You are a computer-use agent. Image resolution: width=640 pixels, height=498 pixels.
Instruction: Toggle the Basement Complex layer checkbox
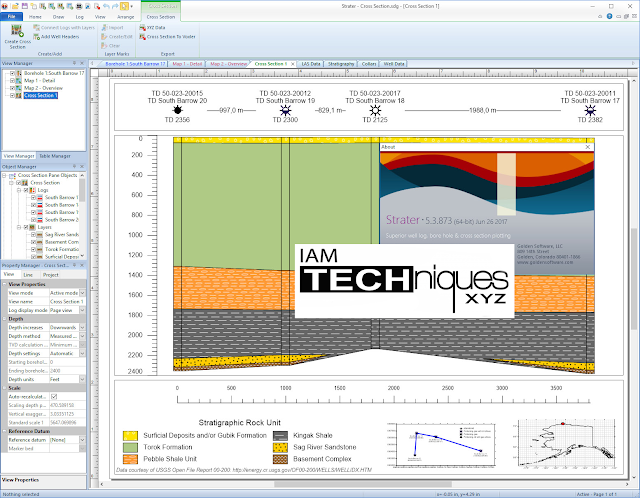click(33, 242)
